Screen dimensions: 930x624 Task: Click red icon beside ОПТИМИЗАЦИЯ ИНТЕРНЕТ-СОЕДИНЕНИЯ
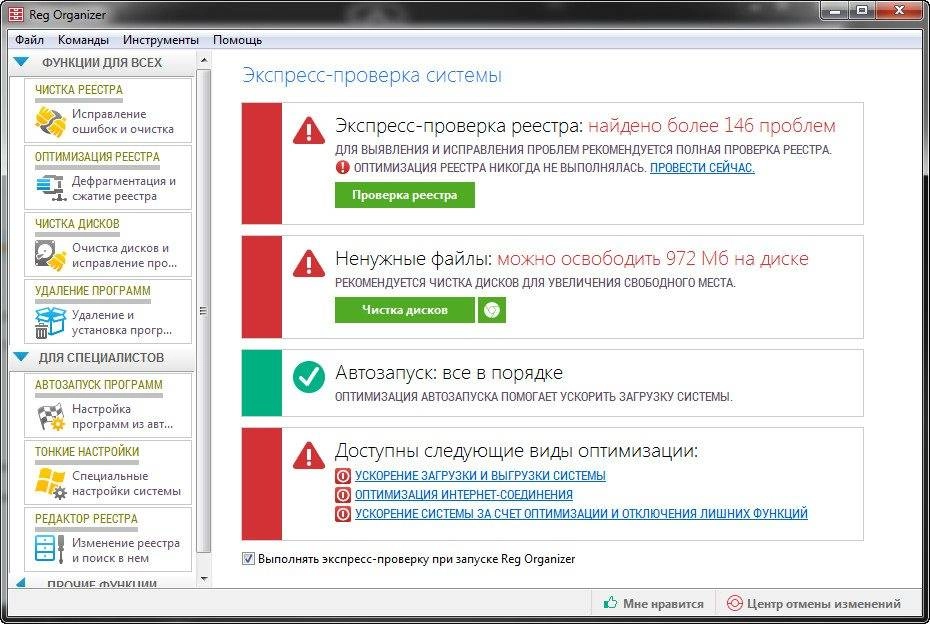pyautogui.click(x=343, y=495)
